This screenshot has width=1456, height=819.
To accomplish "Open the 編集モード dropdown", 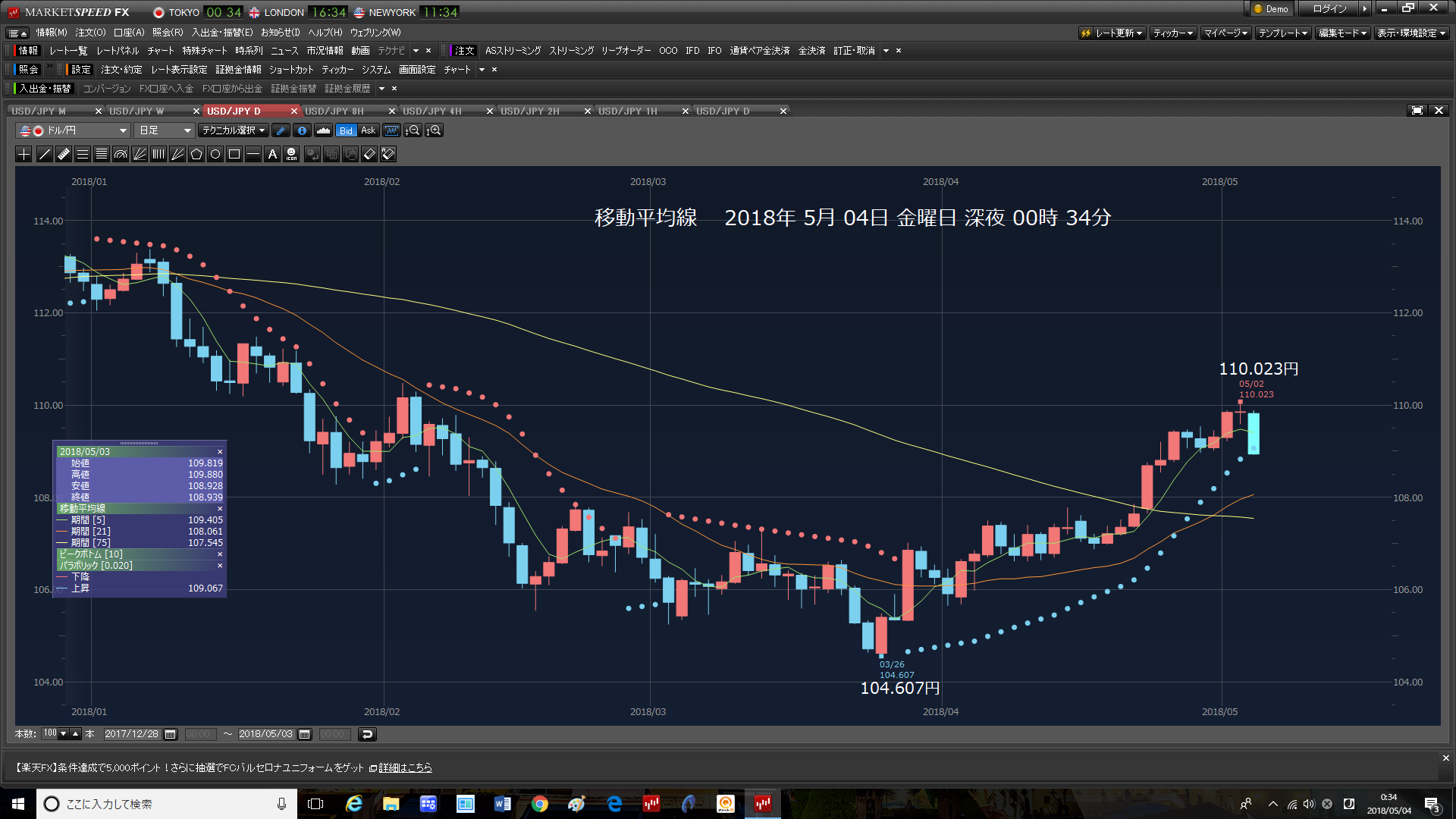I will pyautogui.click(x=1342, y=33).
